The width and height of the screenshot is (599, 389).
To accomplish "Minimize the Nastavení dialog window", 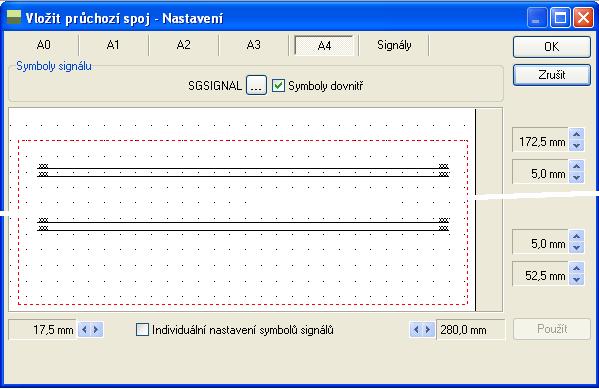I will pyautogui.click(x=536, y=18).
